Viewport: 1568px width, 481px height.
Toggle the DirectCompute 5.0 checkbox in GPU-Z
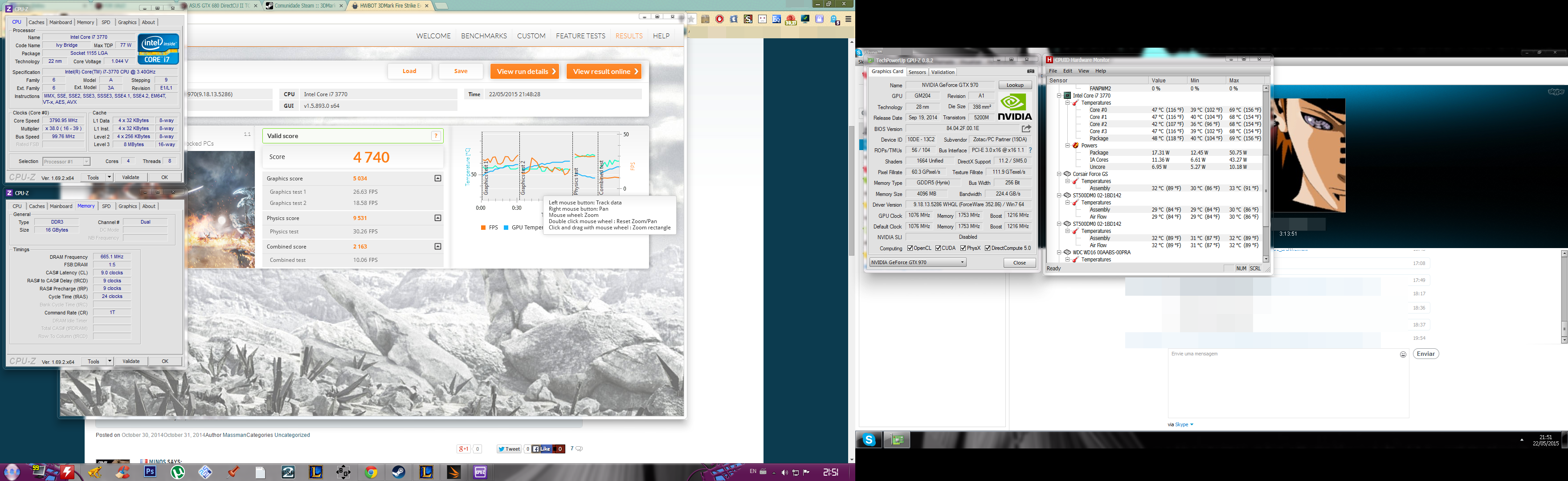point(988,248)
